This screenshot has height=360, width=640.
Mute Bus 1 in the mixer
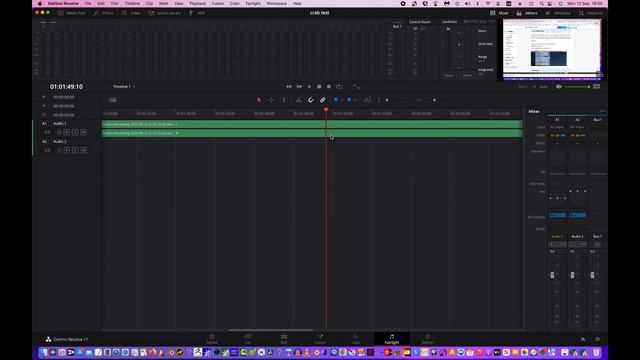point(598,244)
